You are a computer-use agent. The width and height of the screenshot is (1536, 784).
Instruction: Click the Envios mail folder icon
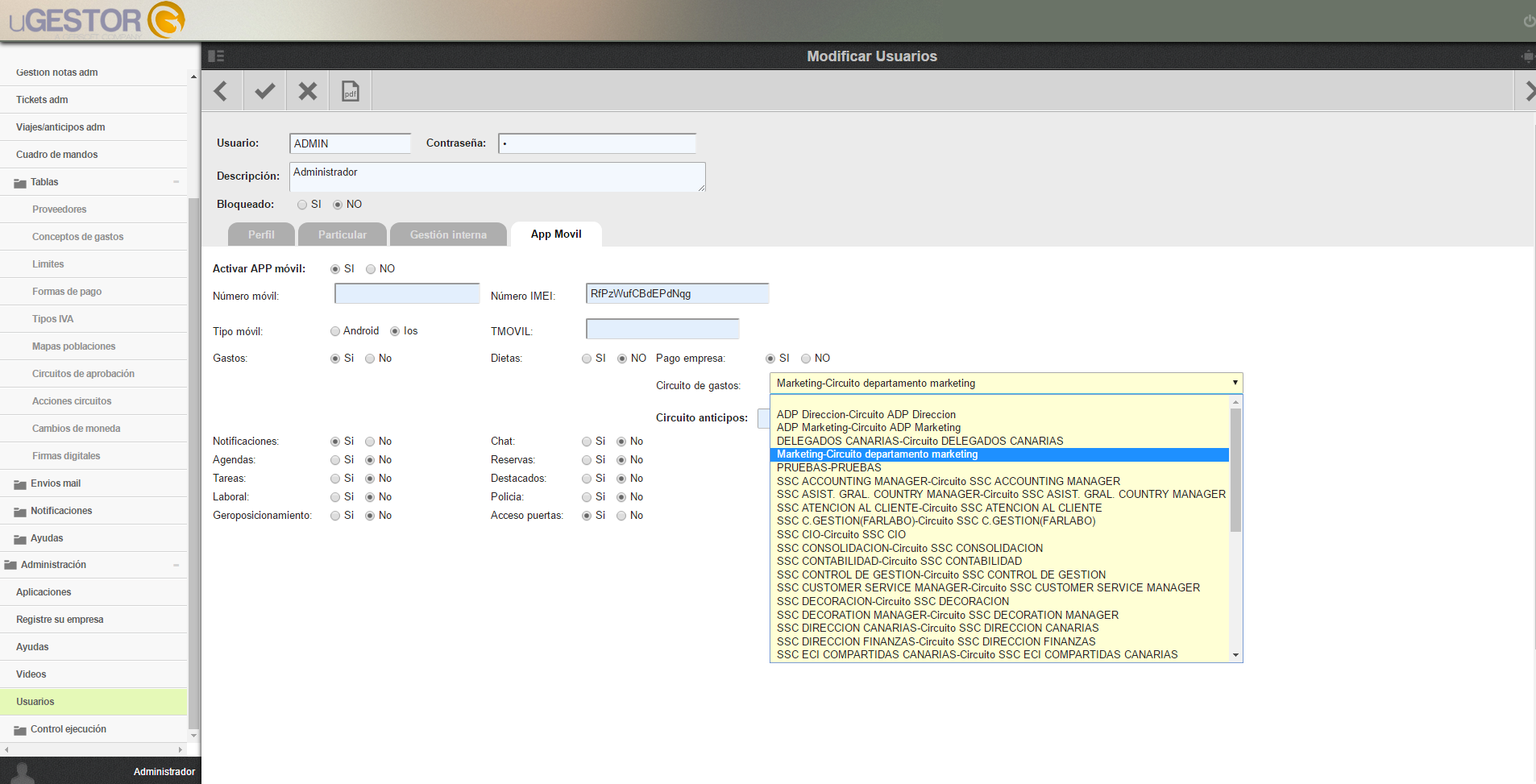coord(20,484)
